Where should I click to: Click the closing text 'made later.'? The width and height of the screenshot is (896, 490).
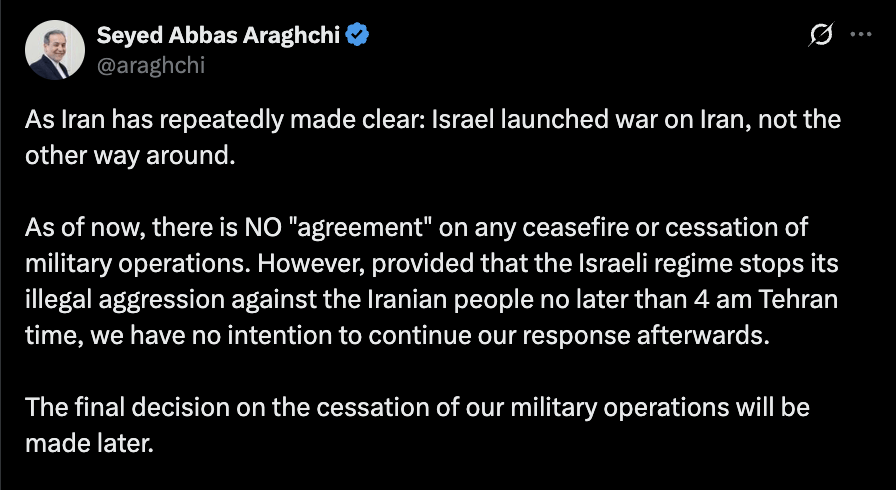90,443
